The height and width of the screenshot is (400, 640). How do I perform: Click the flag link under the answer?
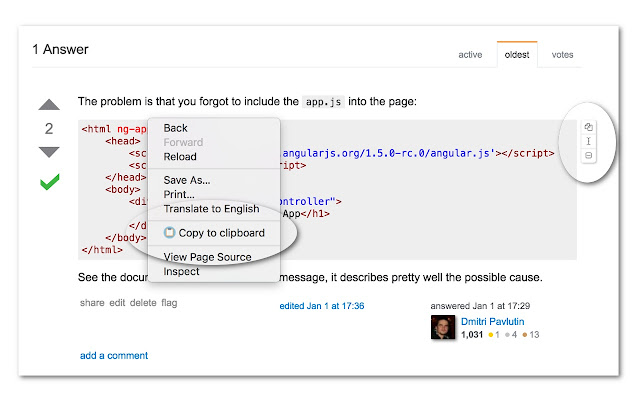pyautogui.click(x=169, y=303)
